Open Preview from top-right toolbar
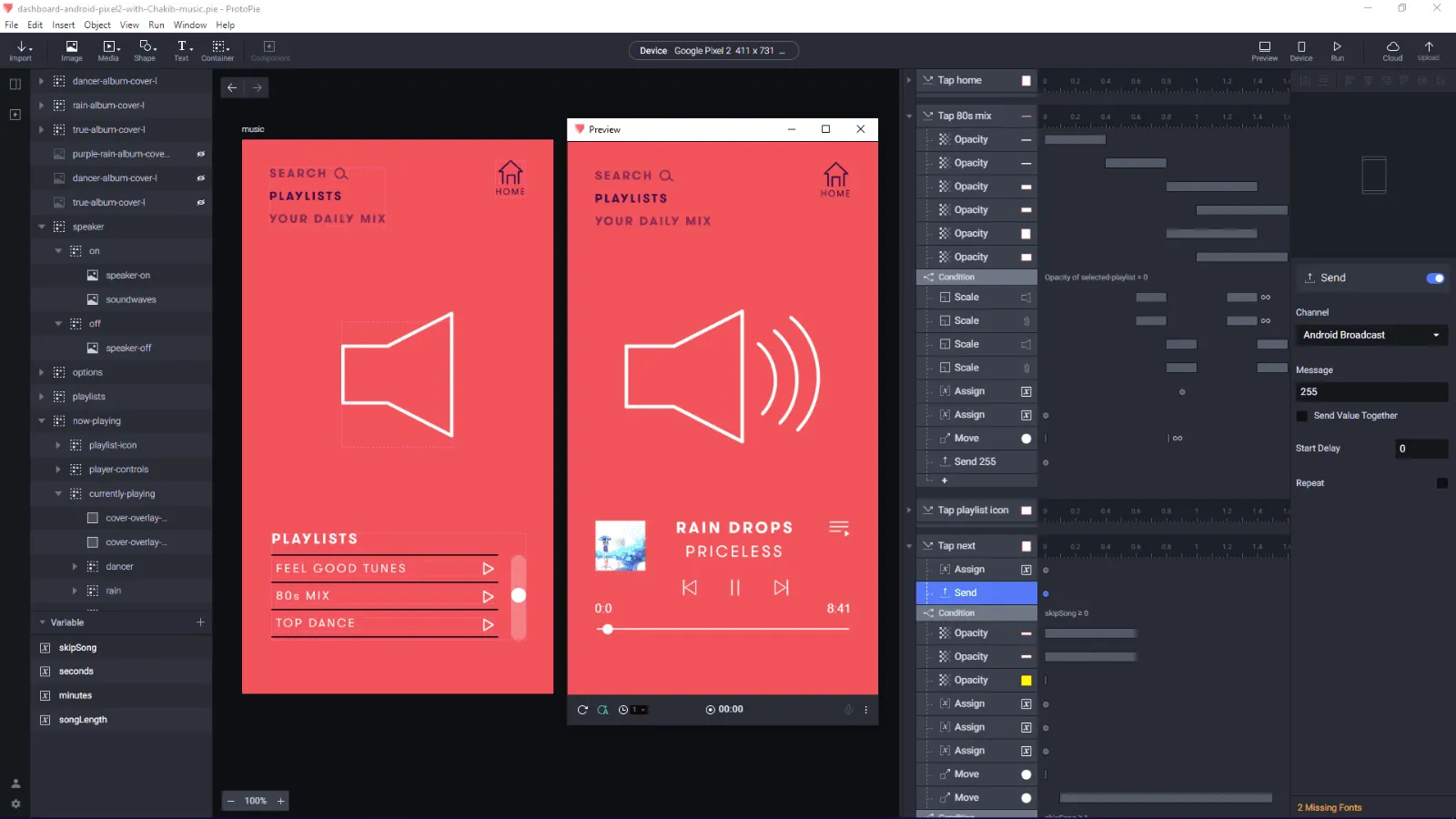 (x=1264, y=50)
